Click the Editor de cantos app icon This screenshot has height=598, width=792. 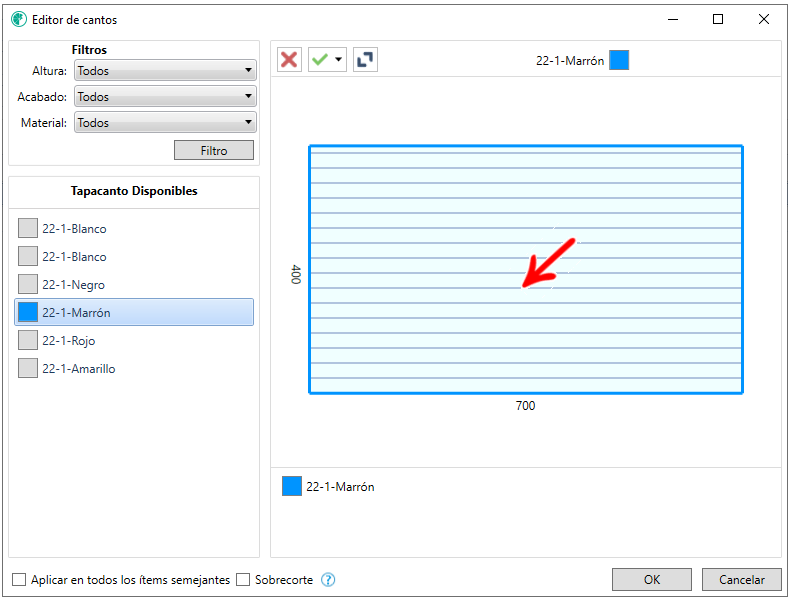click(19, 19)
